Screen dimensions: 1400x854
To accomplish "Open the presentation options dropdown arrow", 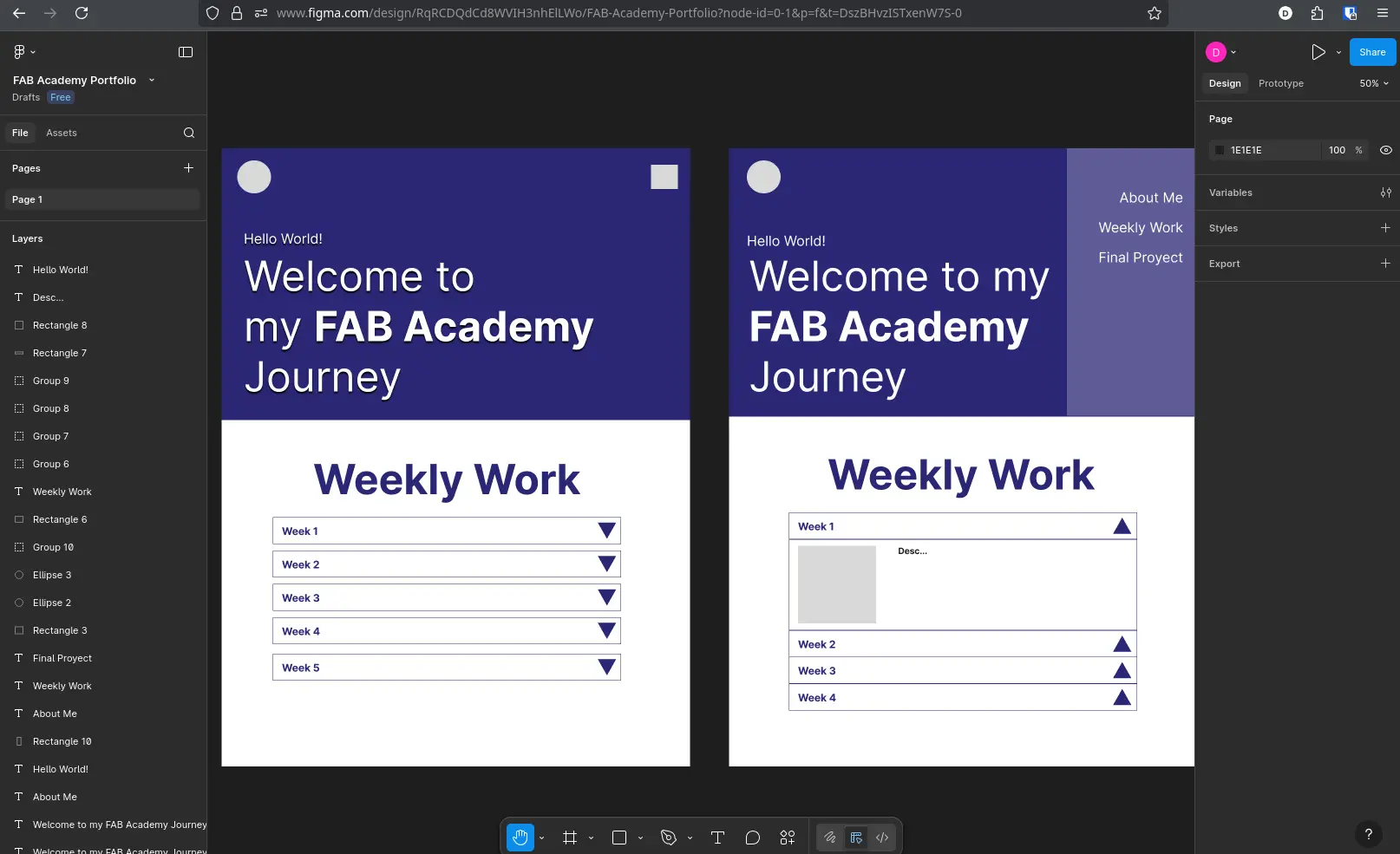I will tap(1338, 52).
